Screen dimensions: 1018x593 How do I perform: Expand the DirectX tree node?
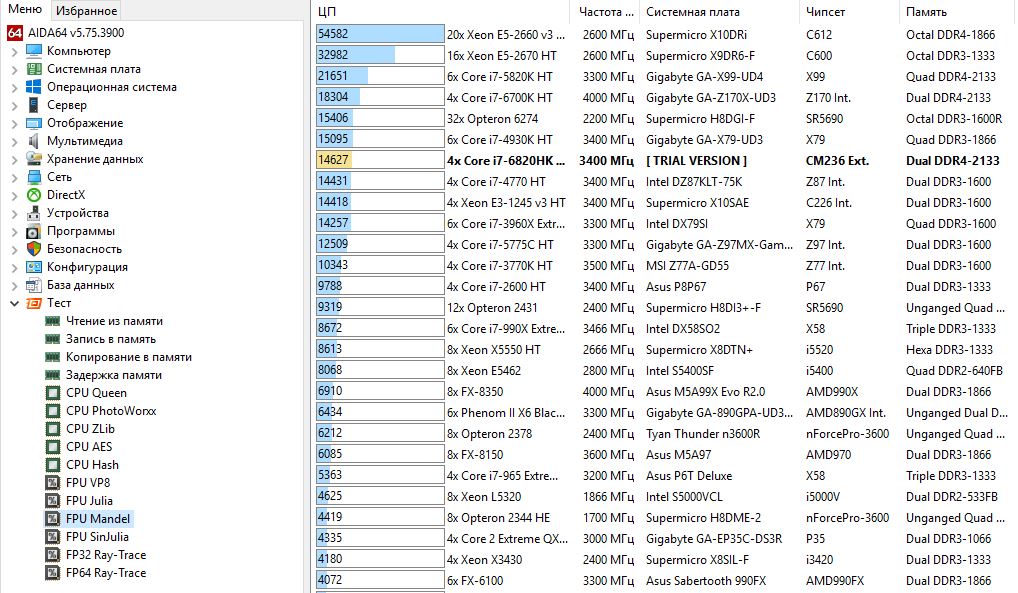14,196
